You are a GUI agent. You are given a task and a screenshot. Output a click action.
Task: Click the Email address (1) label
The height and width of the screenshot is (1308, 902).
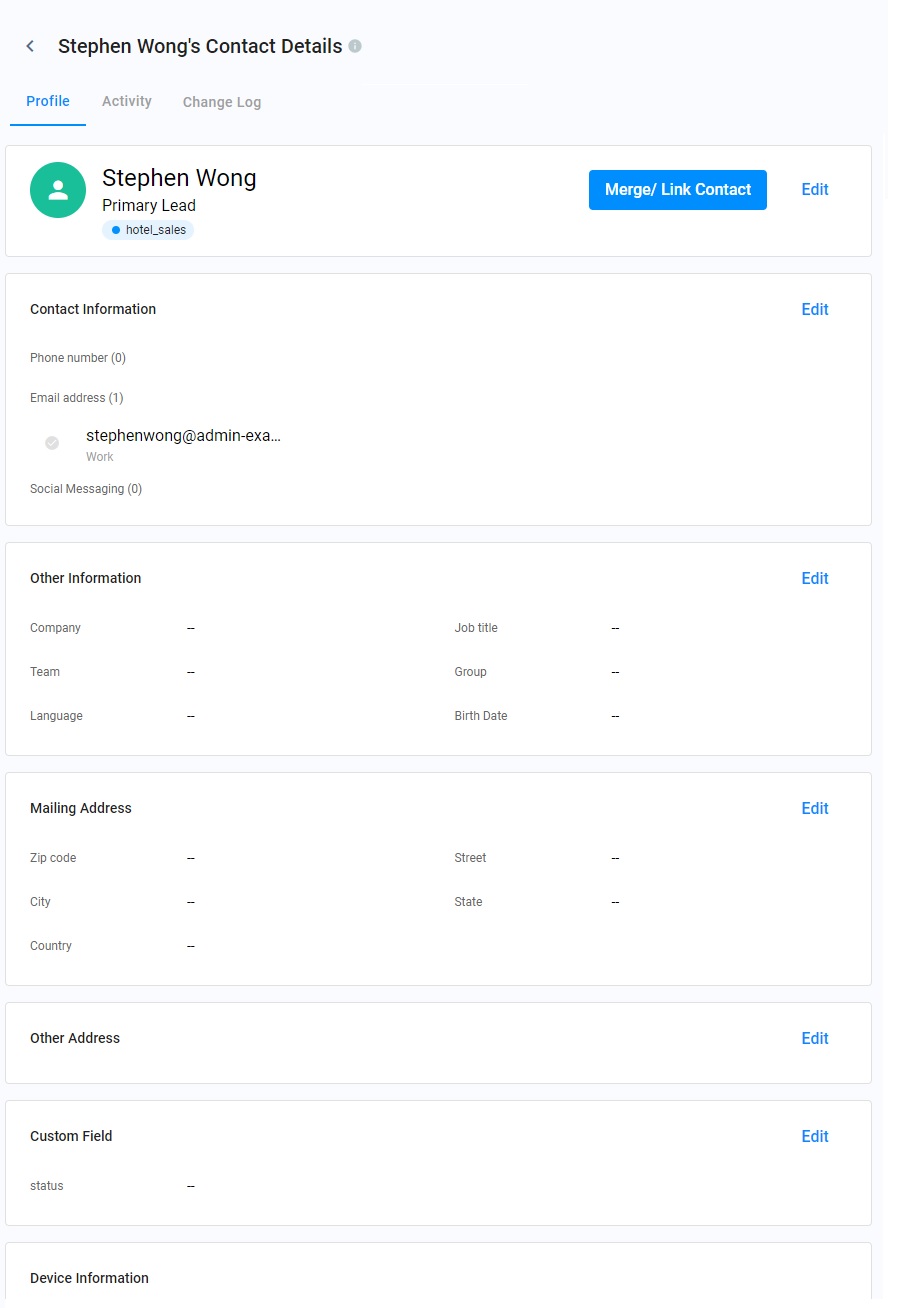[77, 398]
